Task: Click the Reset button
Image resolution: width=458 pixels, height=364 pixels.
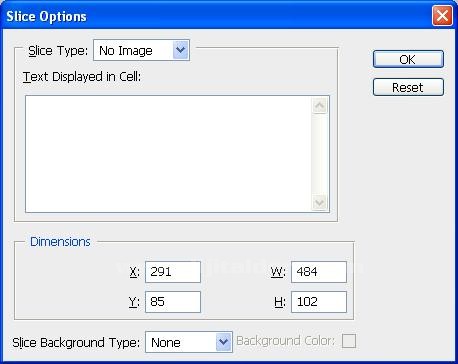Action: [x=408, y=87]
